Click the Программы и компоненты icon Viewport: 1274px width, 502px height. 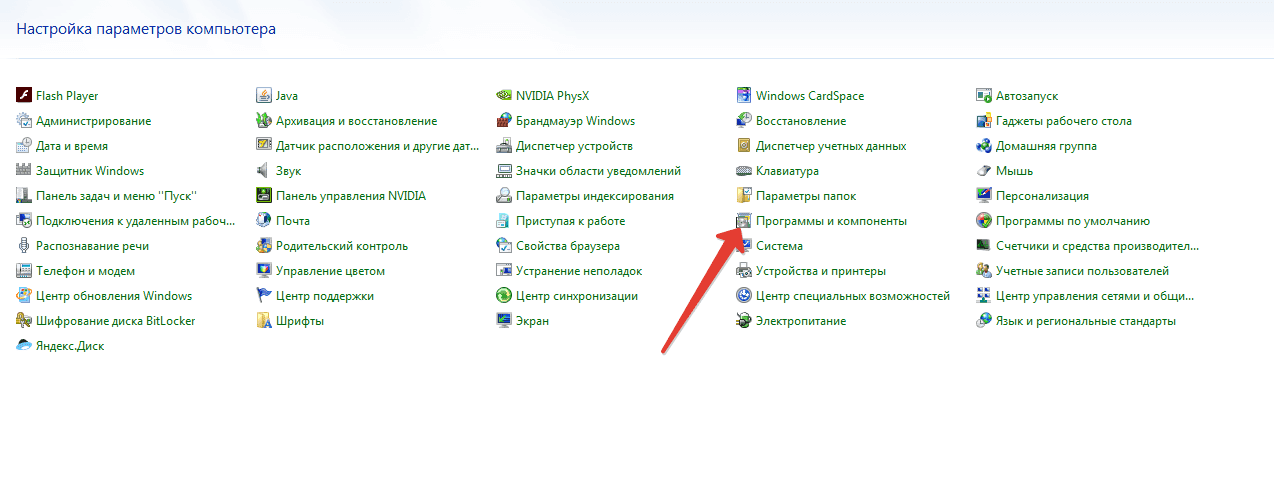click(x=744, y=221)
